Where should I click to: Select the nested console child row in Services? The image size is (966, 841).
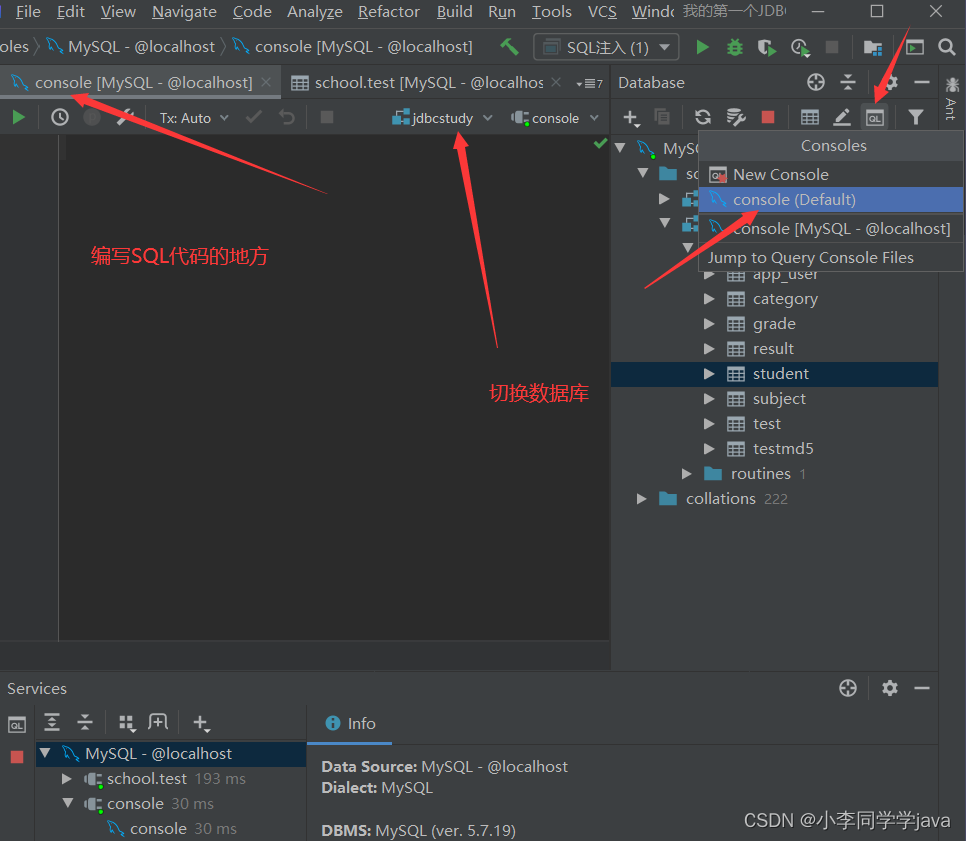[171, 829]
